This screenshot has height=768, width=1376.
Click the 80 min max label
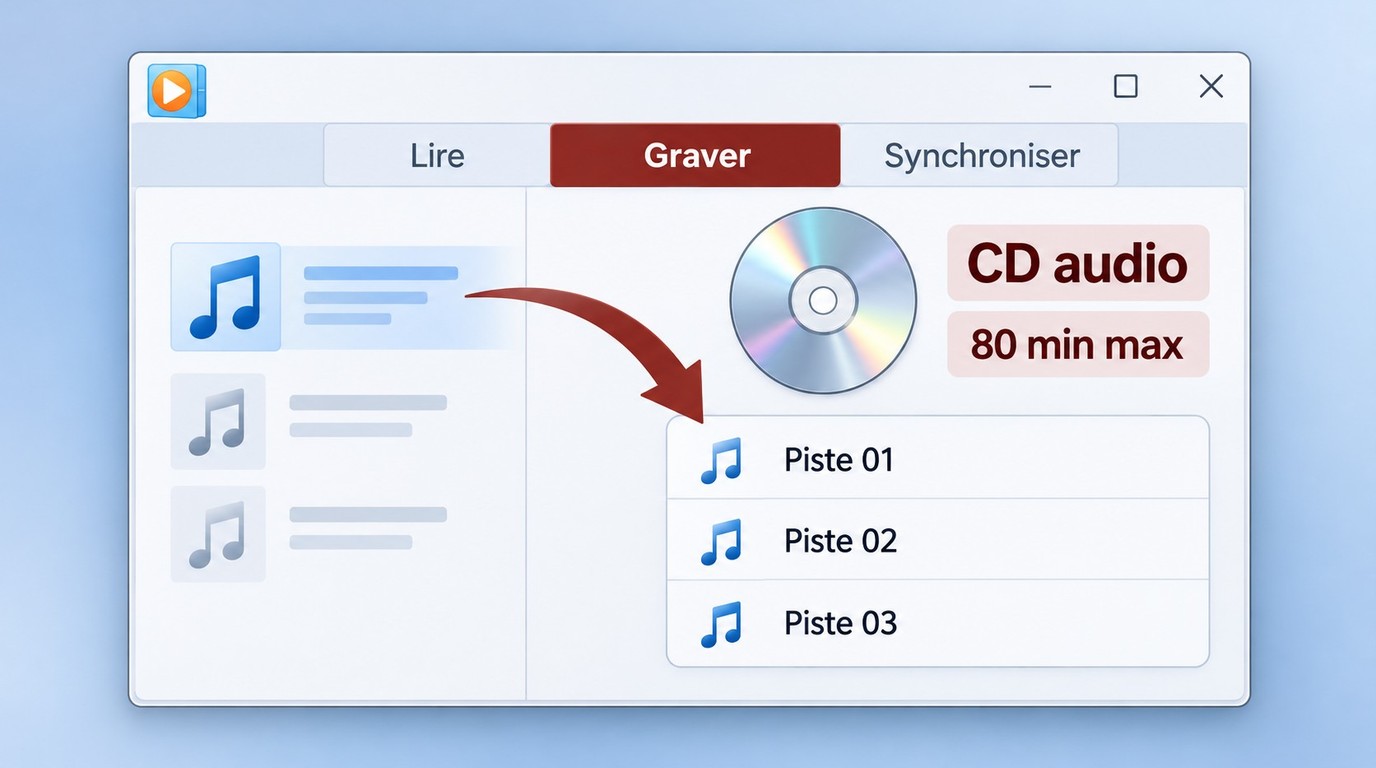[x=1078, y=345]
